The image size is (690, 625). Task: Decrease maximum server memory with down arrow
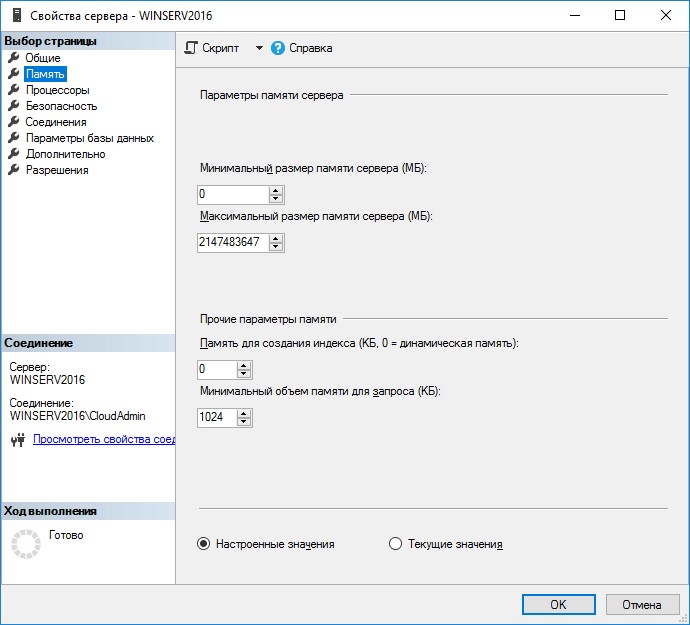coord(276,247)
